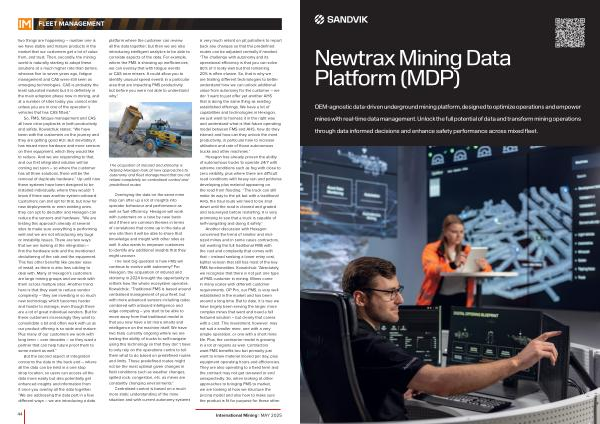Click the orange IM magazine logo

point(25,24)
